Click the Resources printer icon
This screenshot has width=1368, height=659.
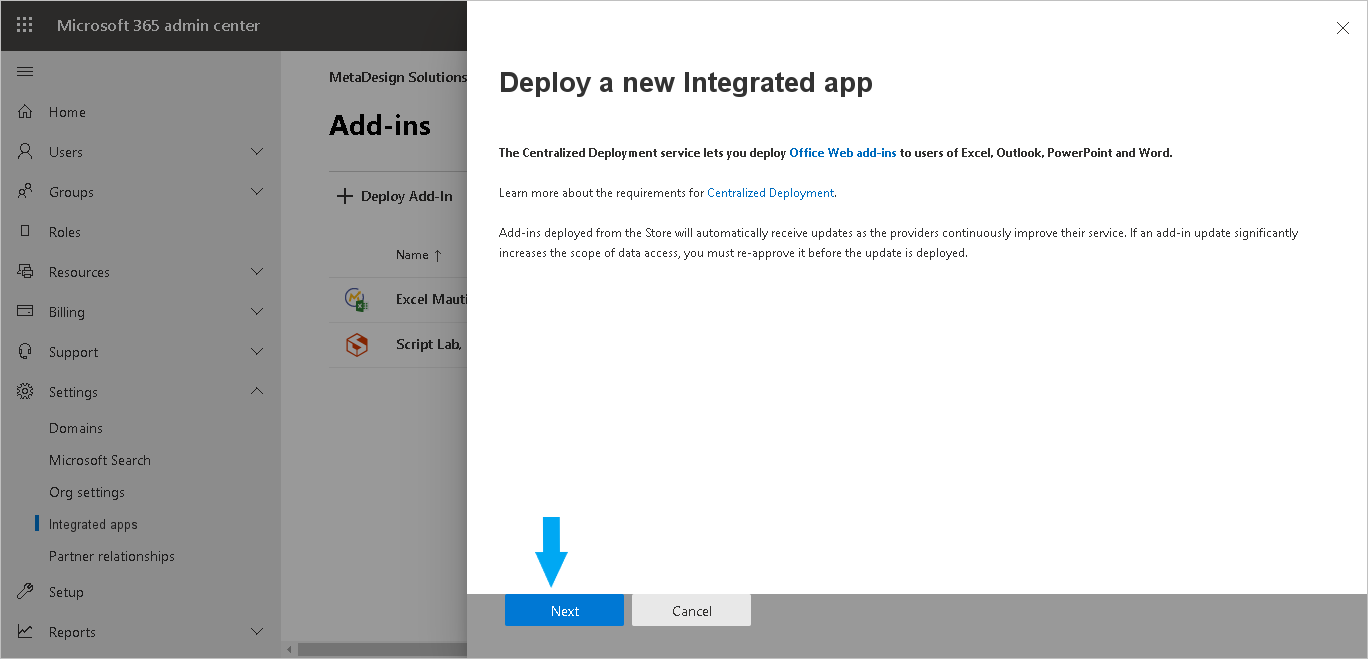click(25, 271)
